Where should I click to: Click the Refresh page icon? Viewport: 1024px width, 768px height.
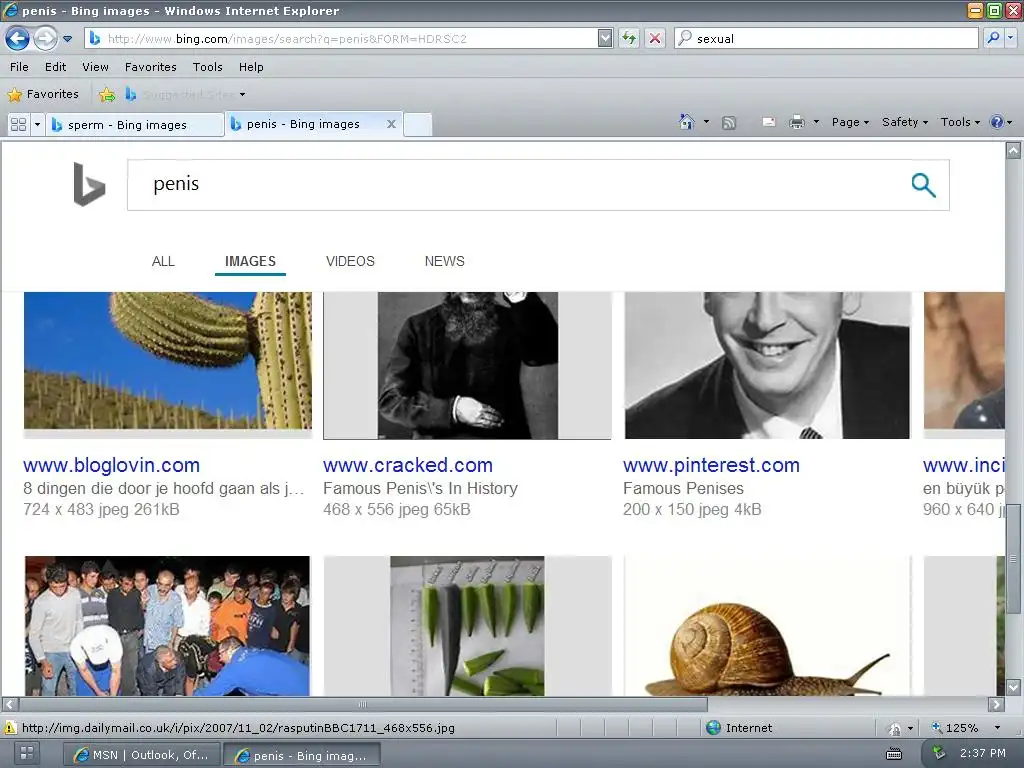pos(629,39)
